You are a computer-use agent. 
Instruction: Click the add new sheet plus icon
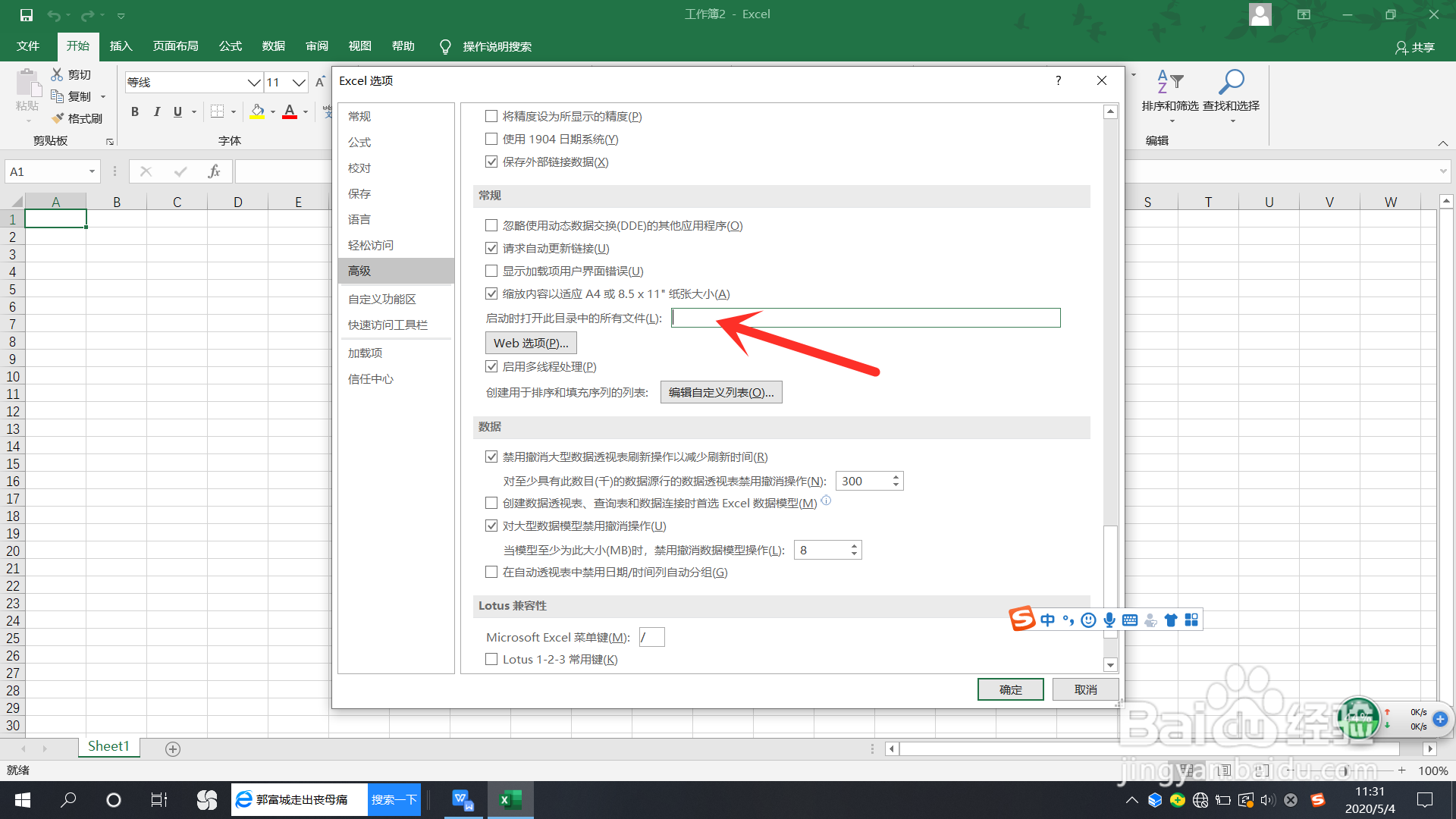[173, 749]
